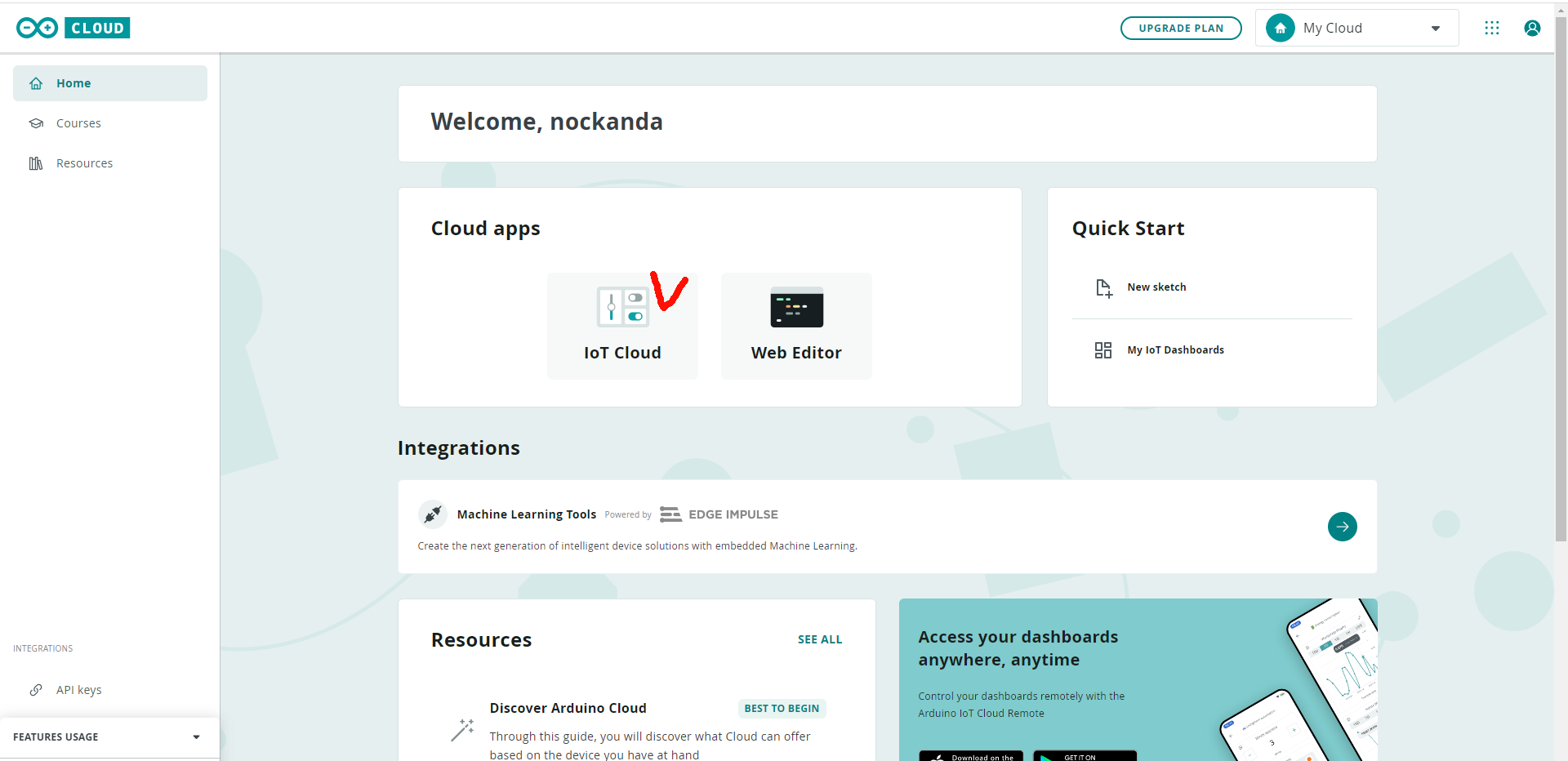Click the Get it on Google Play badge
1568x761 pixels.
[x=1085, y=755]
